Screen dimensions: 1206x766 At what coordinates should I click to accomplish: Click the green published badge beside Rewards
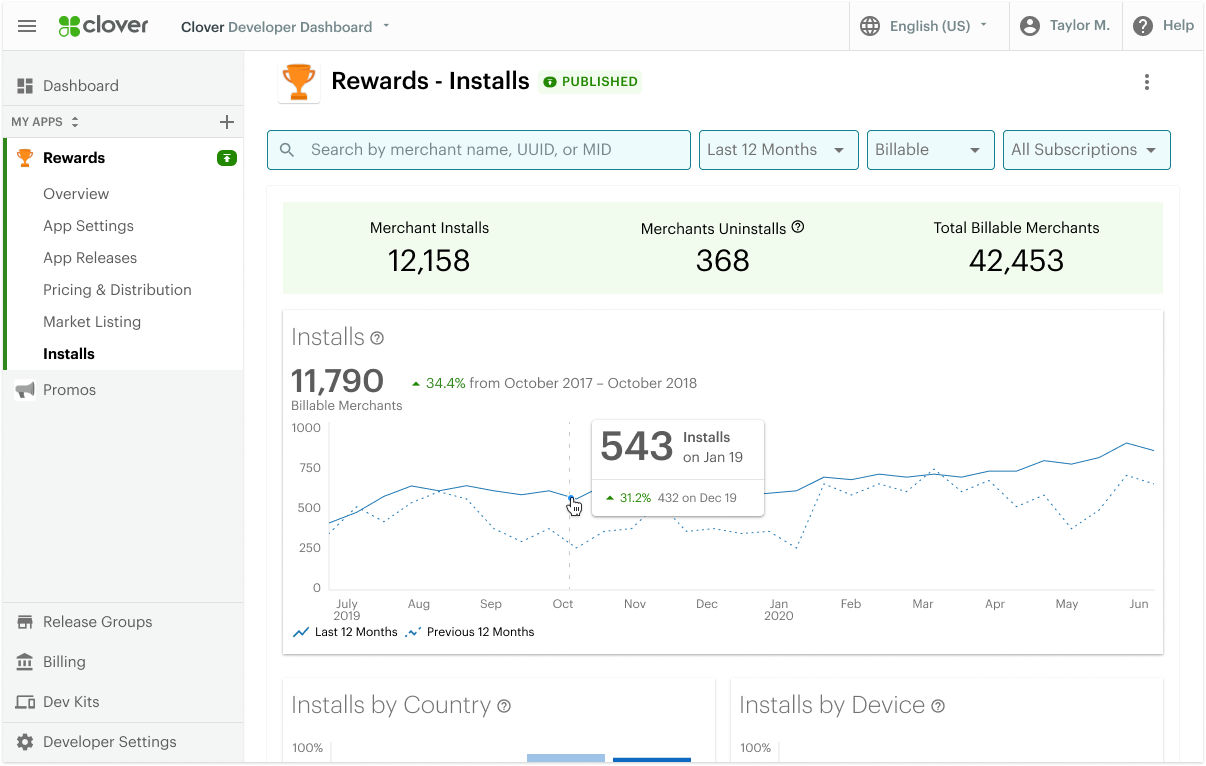[227, 158]
